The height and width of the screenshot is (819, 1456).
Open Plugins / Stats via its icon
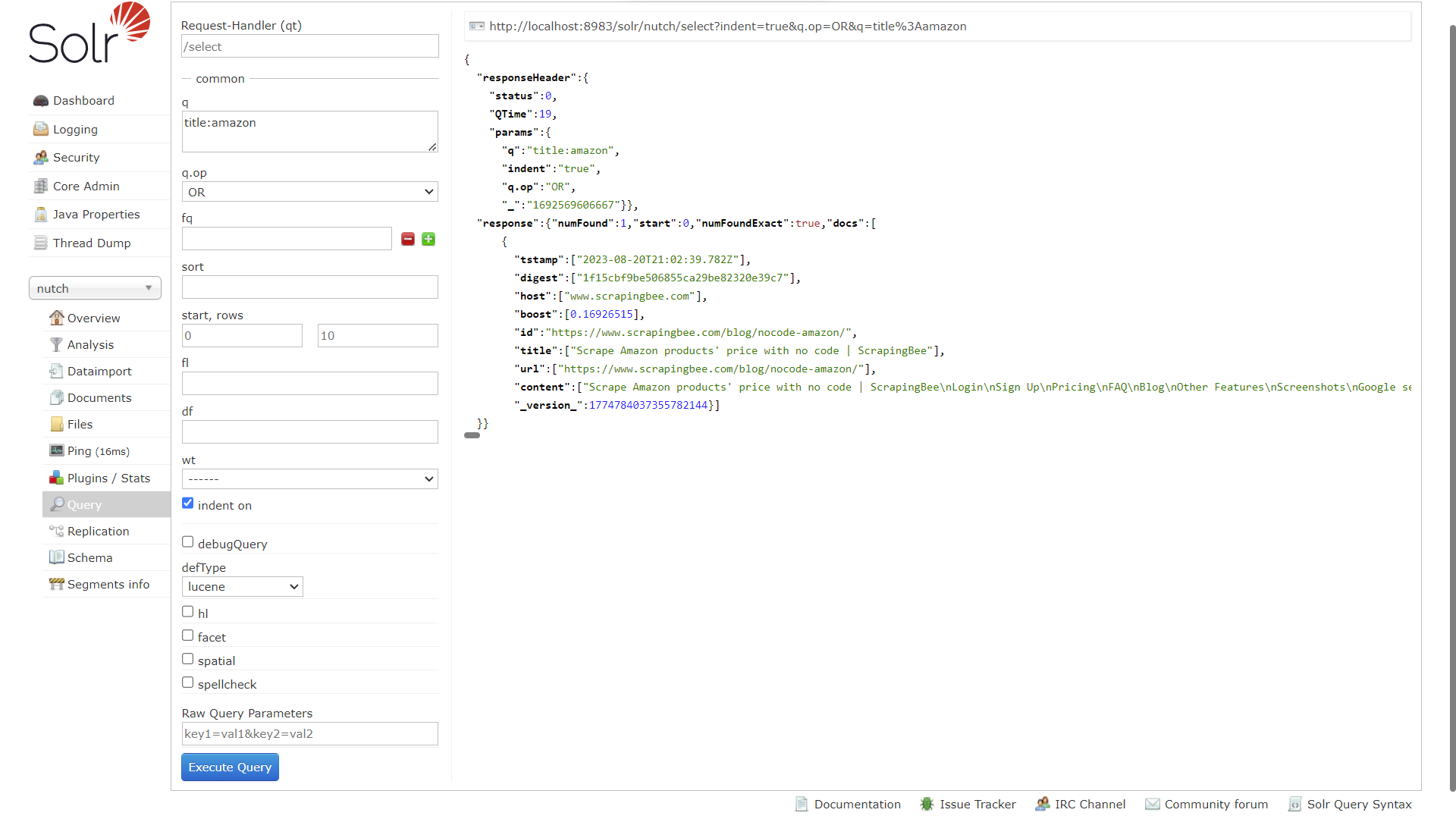click(x=57, y=478)
